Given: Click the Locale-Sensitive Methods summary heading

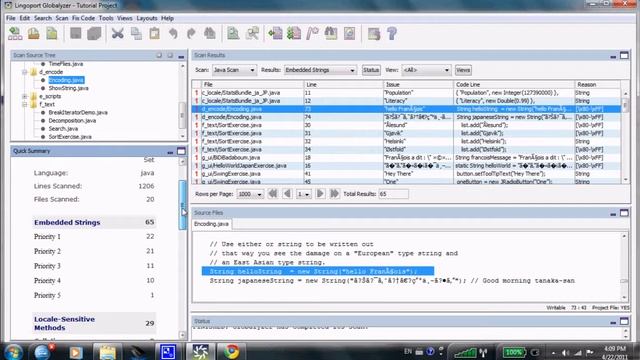Looking at the screenshot, I should point(64,323).
